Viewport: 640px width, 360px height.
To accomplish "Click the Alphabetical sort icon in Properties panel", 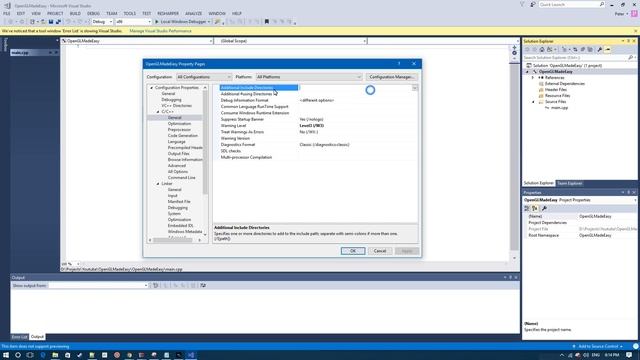I will (x=534, y=208).
